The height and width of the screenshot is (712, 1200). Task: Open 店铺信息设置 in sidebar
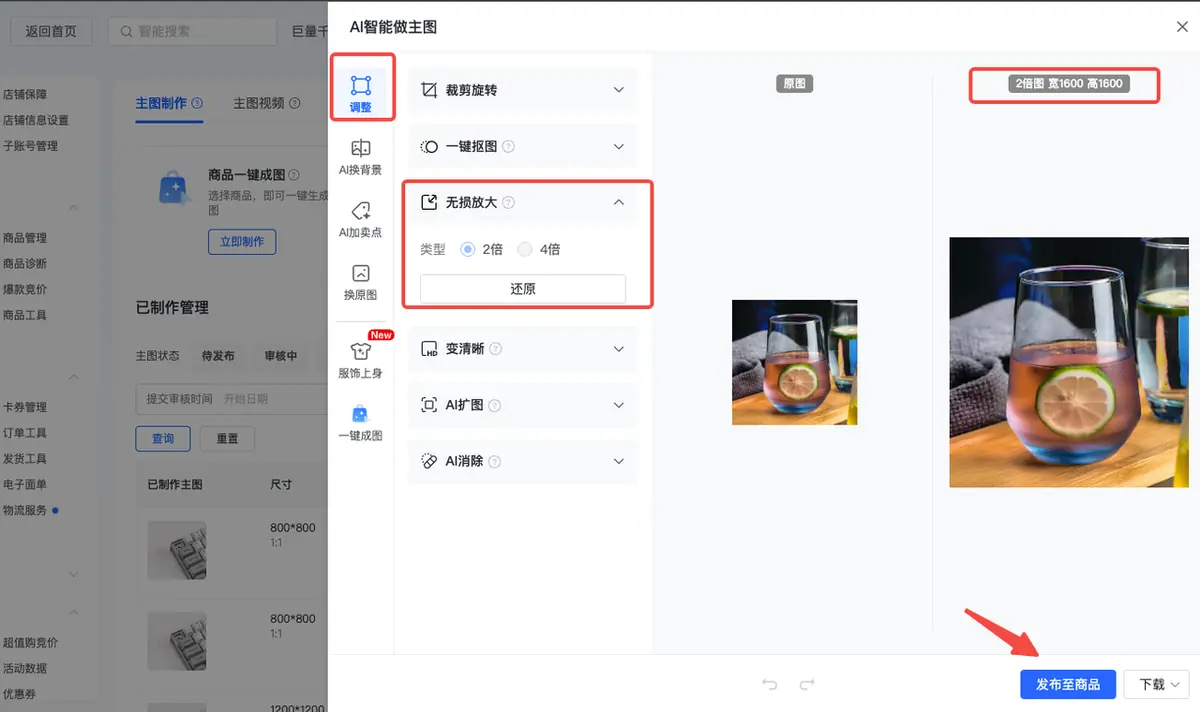point(36,120)
